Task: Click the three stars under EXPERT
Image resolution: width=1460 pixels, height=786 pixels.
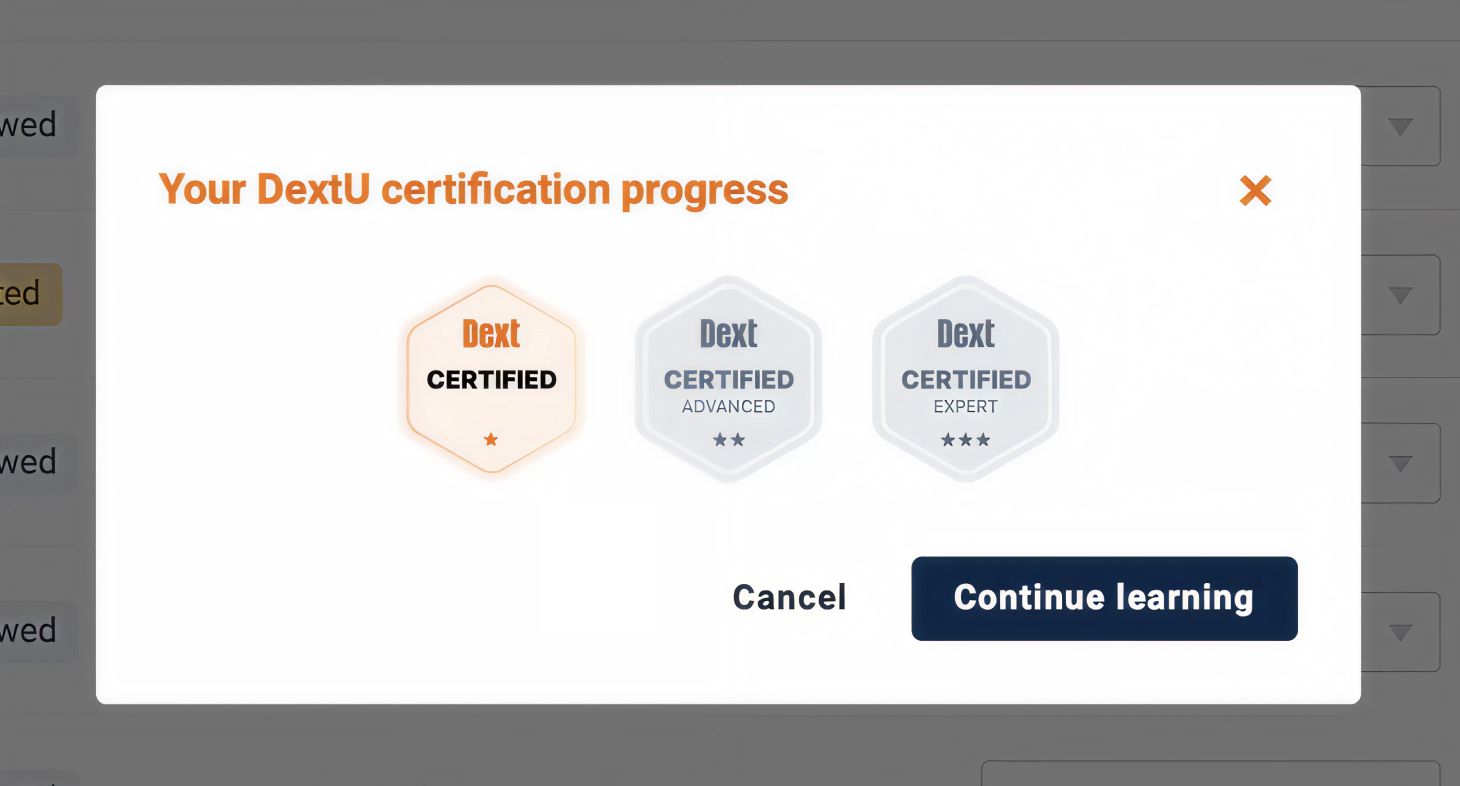Action: pyautogui.click(x=966, y=440)
